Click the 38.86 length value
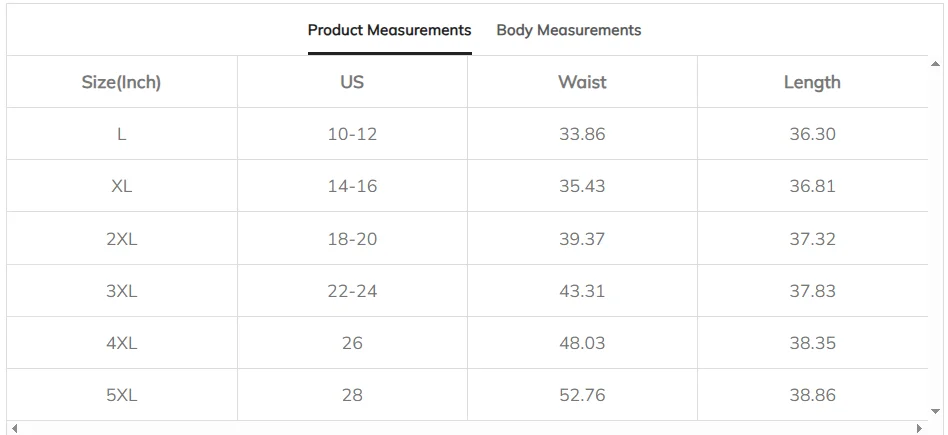The height and width of the screenshot is (435, 948). [812, 395]
